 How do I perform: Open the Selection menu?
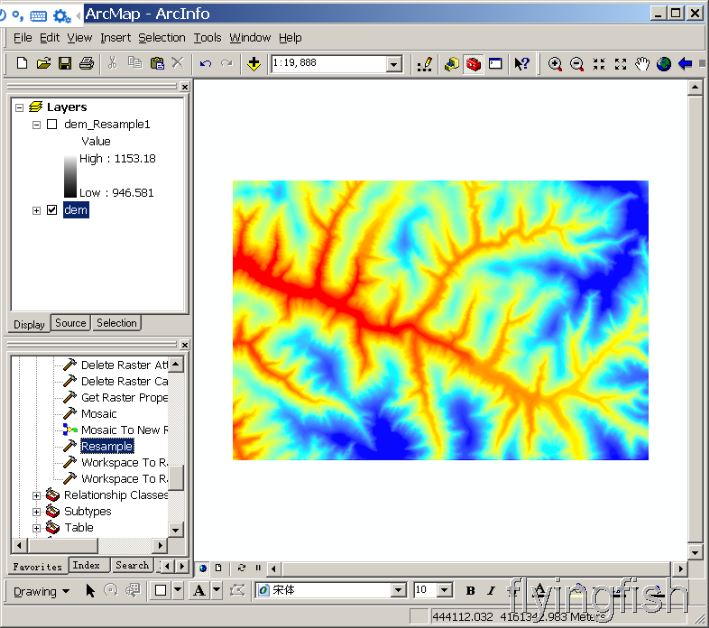click(x=162, y=38)
